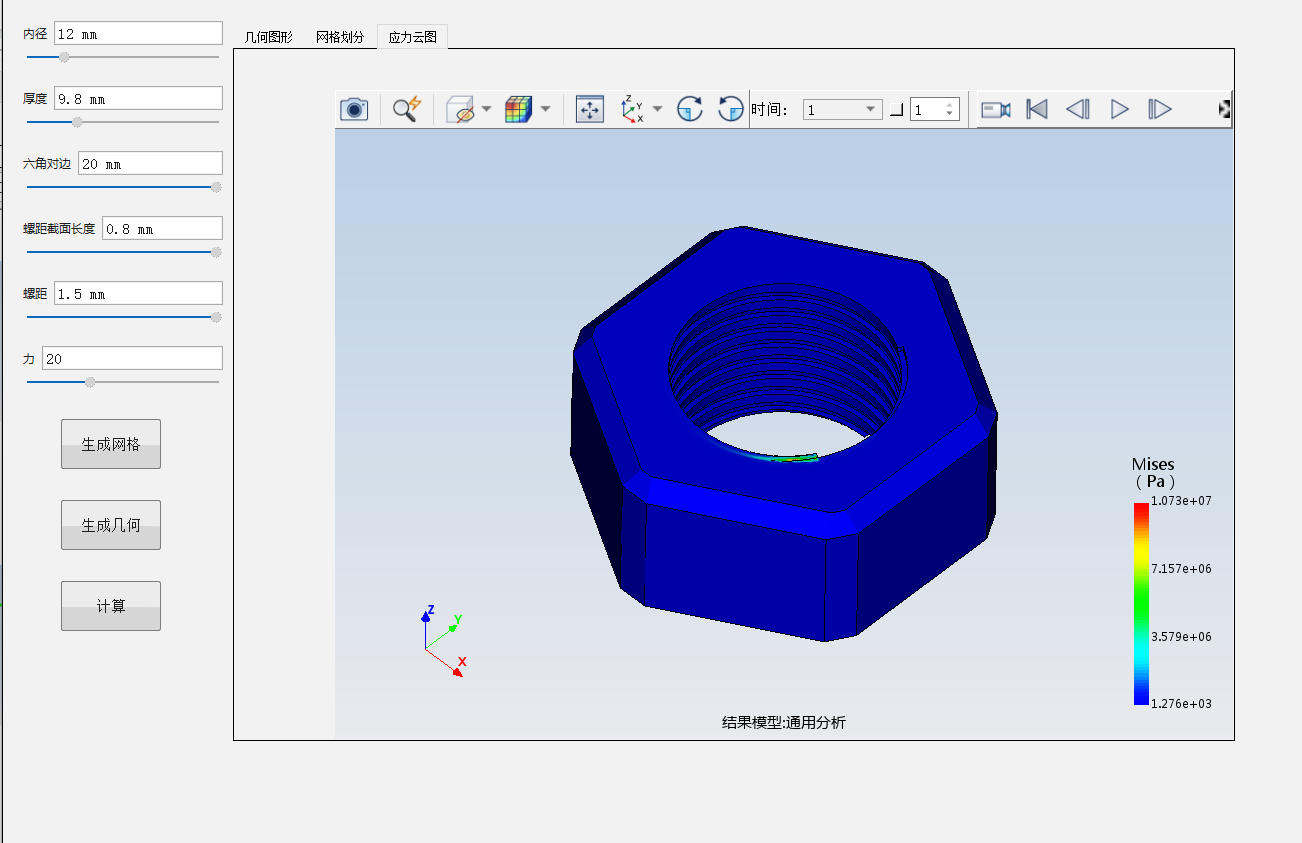Click the 螺距截面长度 input field
This screenshot has height=843, width=1302.
pyautogui.click(x=162, y=228)
